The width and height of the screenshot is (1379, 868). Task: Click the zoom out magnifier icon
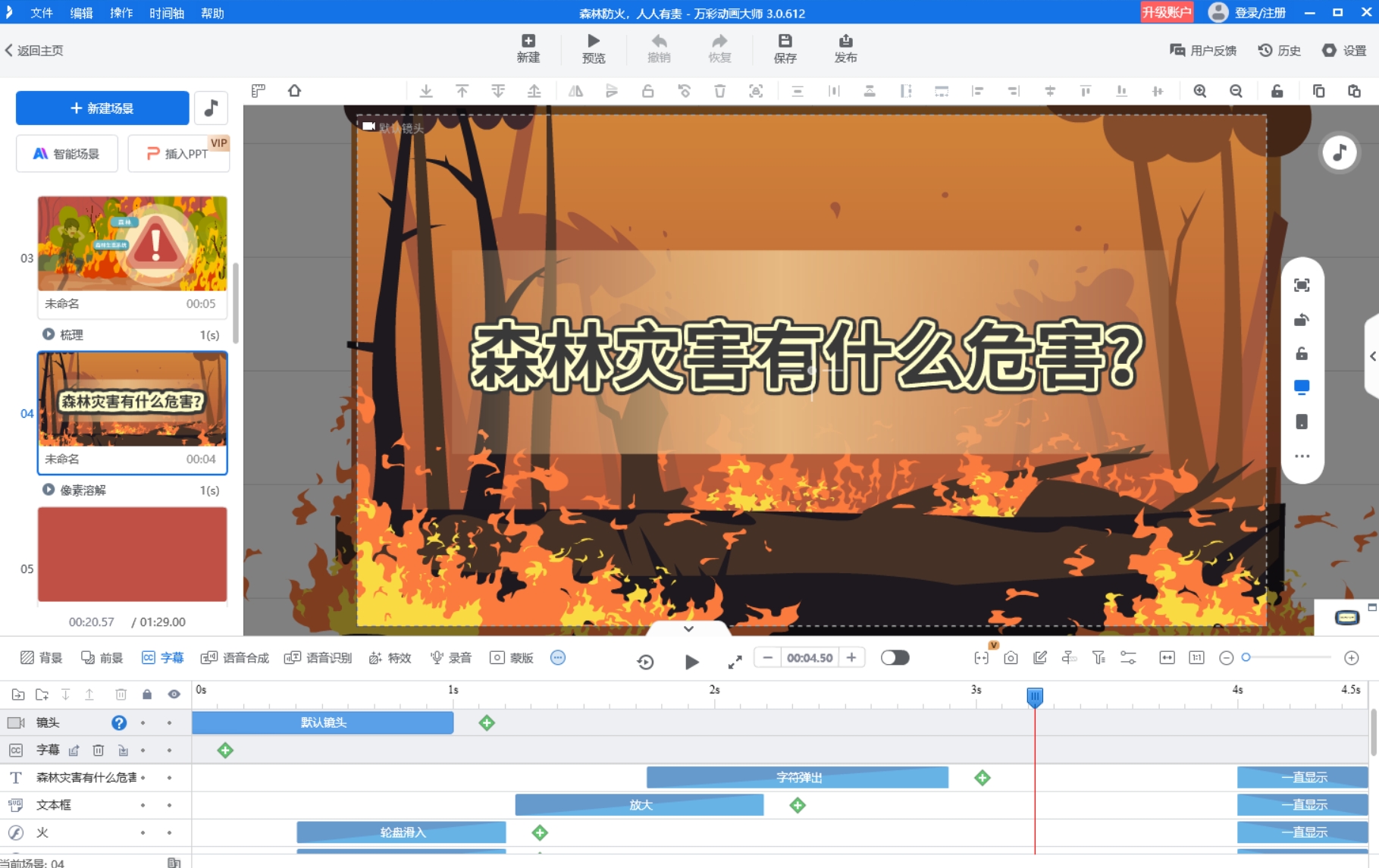click(x=1236, y=91)
